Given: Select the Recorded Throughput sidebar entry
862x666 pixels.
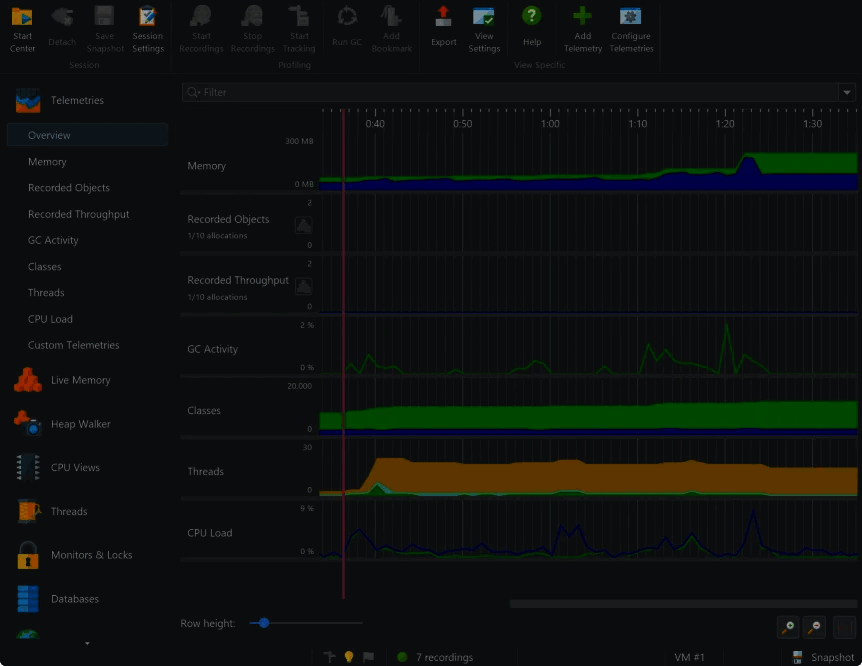Looking at the screenshot, I should click(78, 214).
